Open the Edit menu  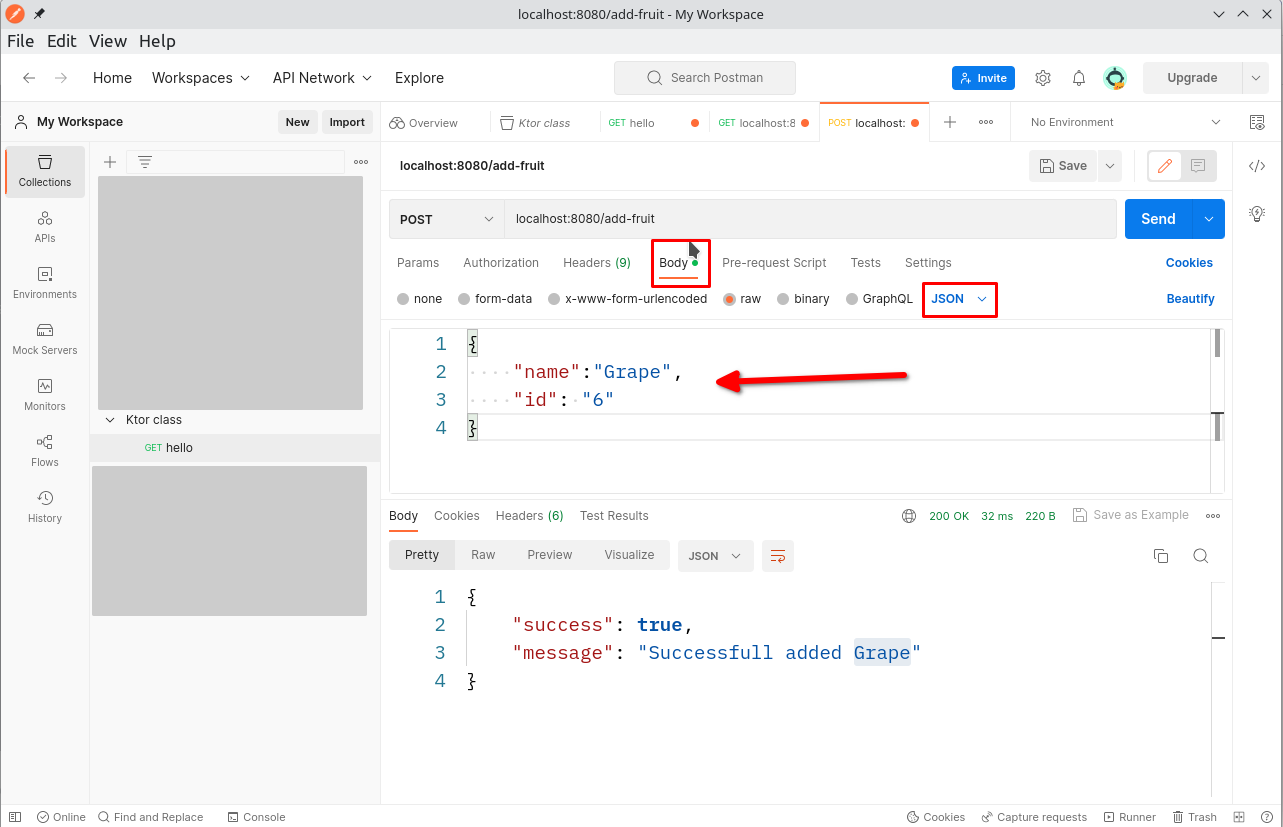[x=61, y=41]
